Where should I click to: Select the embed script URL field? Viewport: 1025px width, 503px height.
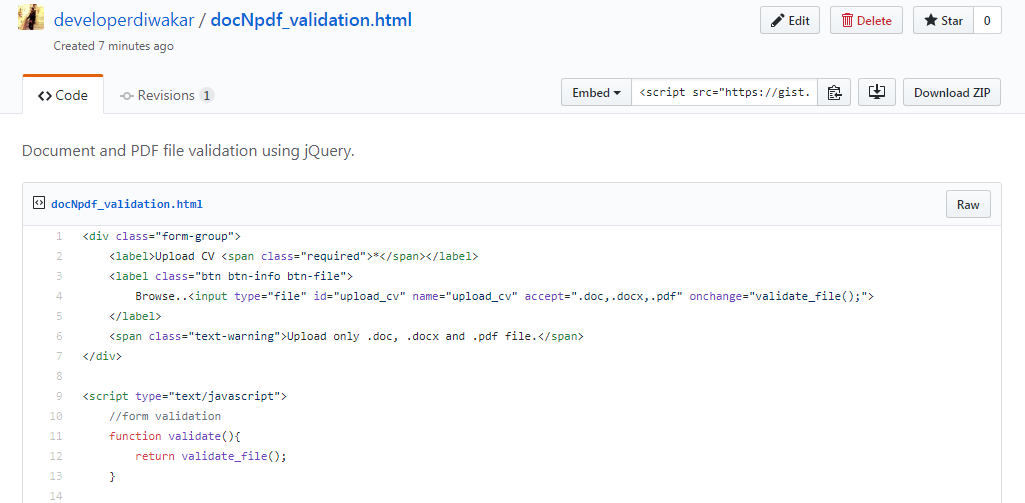click(x=724, y=92)
